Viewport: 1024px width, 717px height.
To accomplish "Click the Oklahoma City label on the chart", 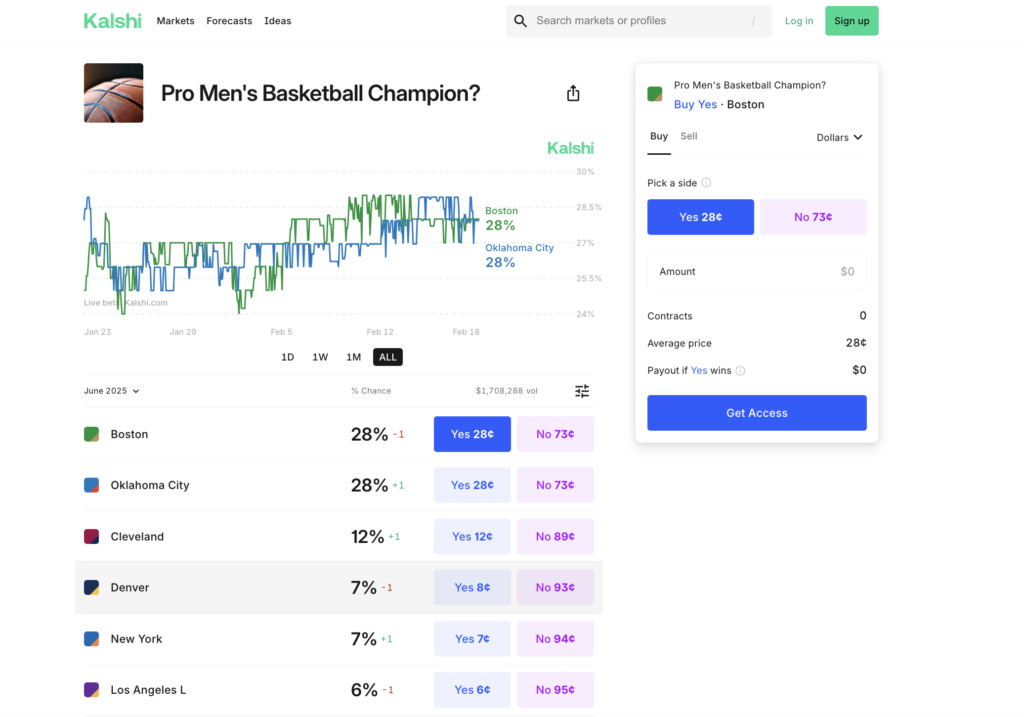I will click(x=519, y=248).
